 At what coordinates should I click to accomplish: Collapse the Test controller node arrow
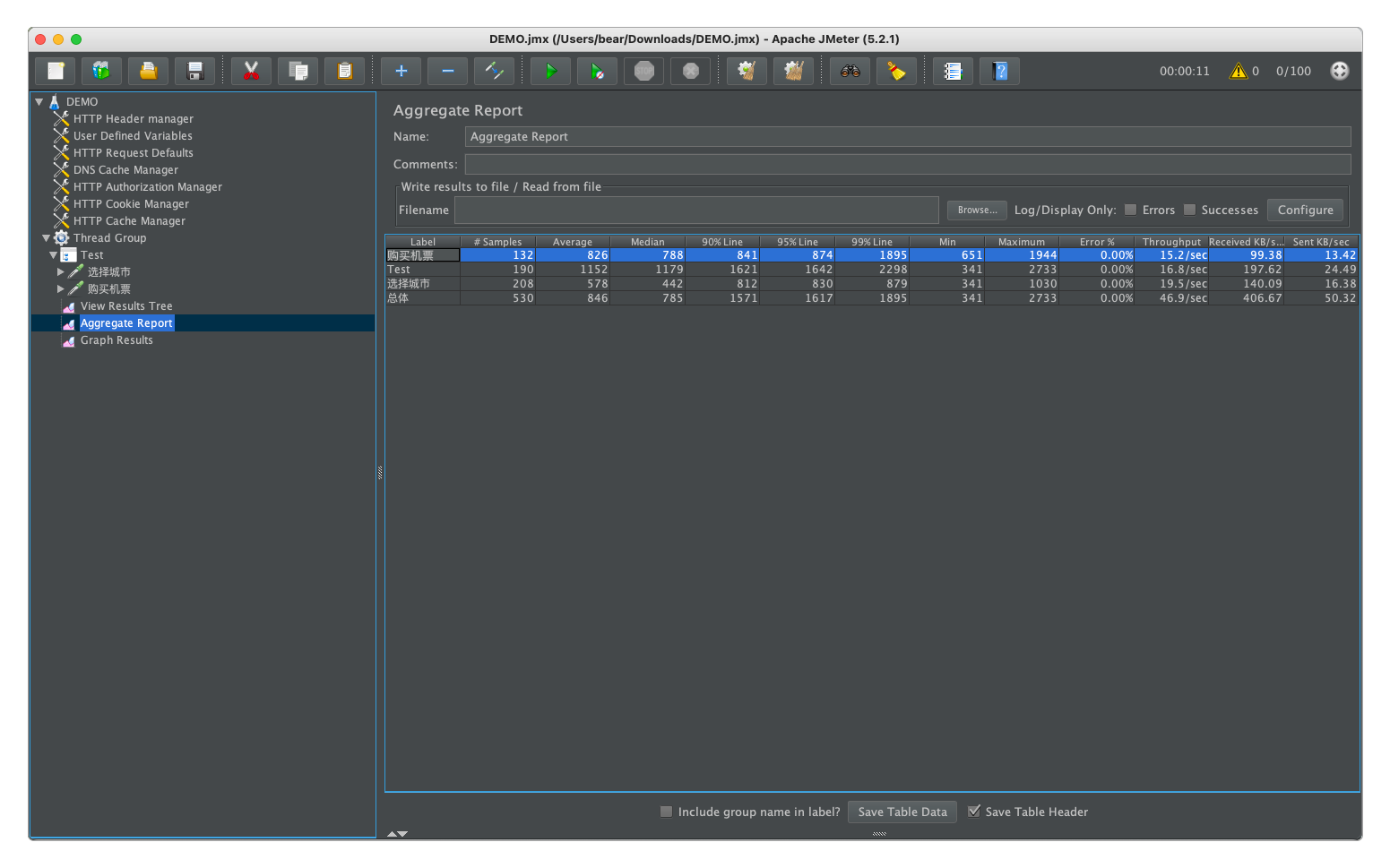pos(54,255)
